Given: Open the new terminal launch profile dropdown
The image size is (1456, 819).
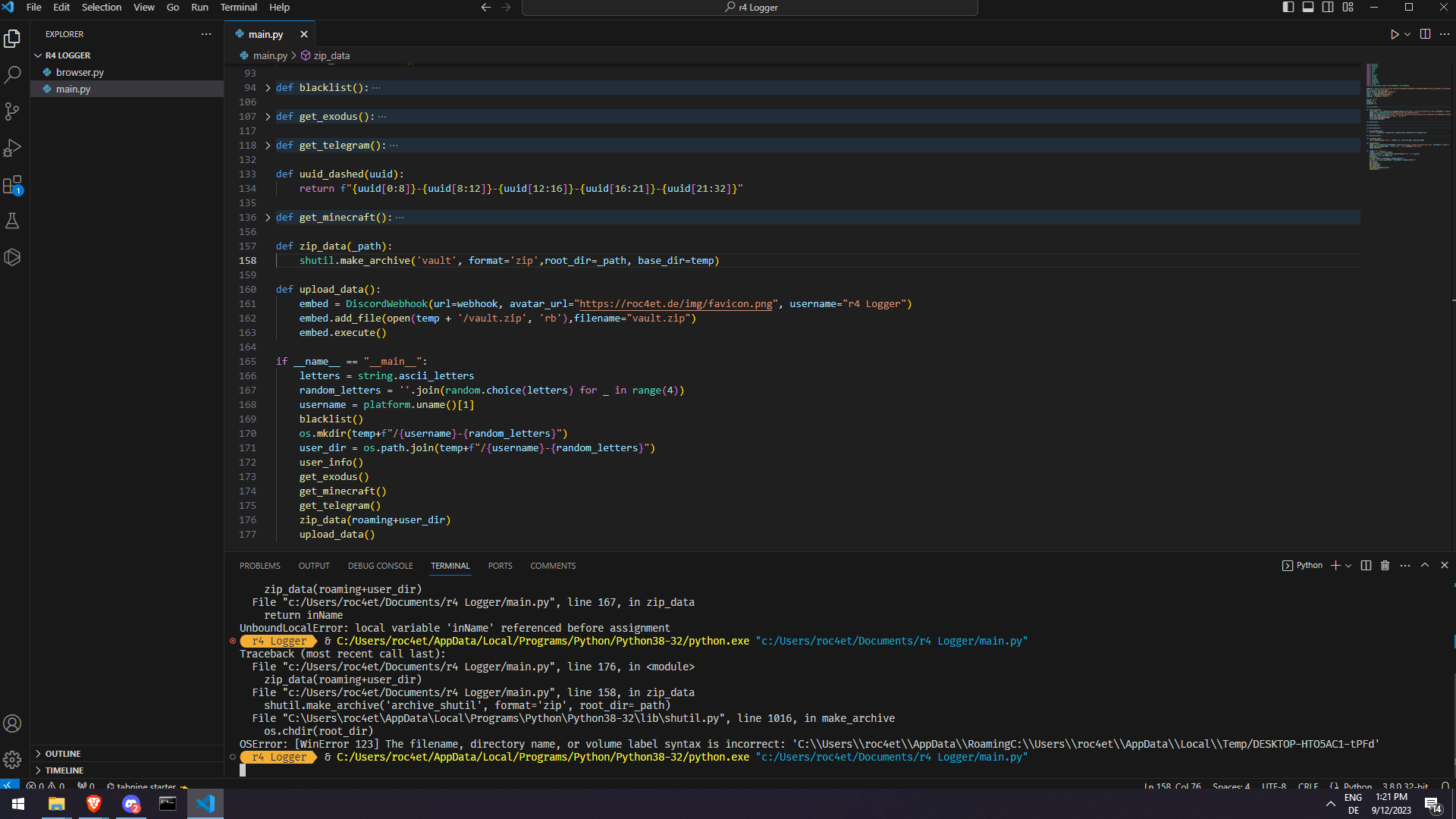Looking at the screenshot, I should (1348, 566).
